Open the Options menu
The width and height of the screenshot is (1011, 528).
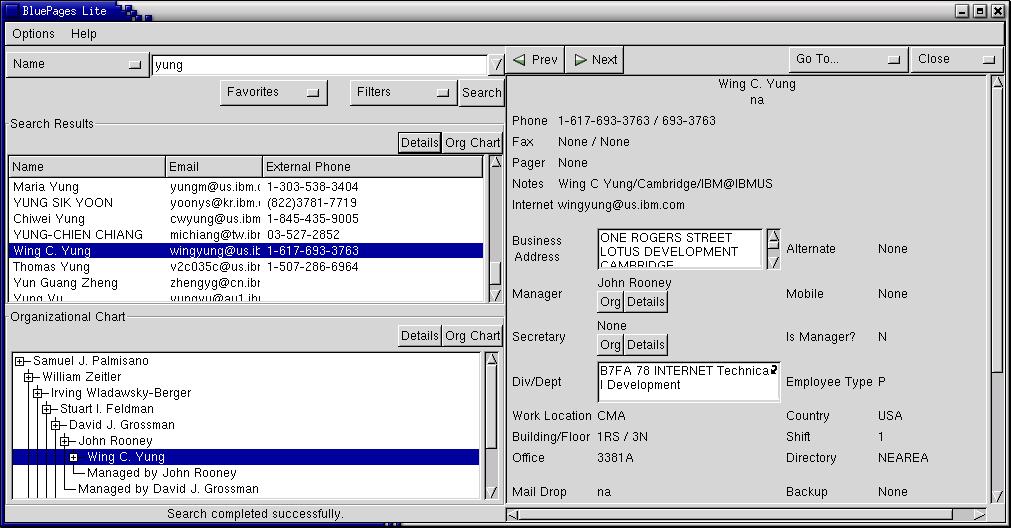34,34
